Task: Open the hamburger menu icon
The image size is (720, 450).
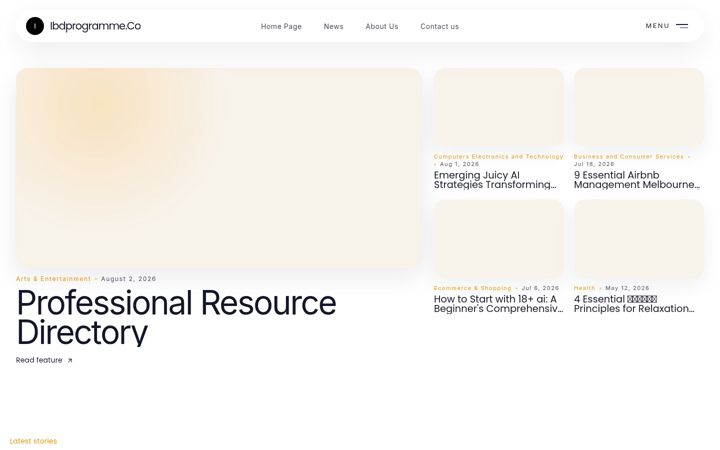Action: click(682, 26)
